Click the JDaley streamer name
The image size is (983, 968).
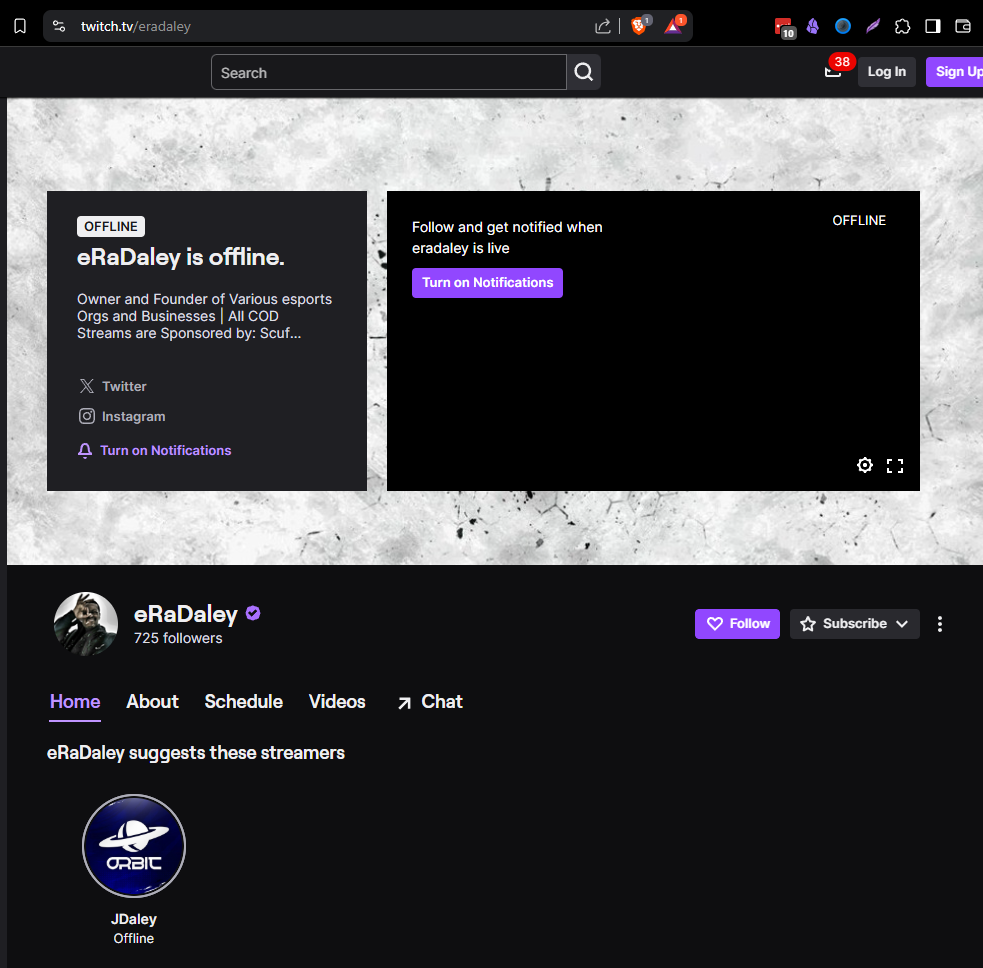point(134,919)
